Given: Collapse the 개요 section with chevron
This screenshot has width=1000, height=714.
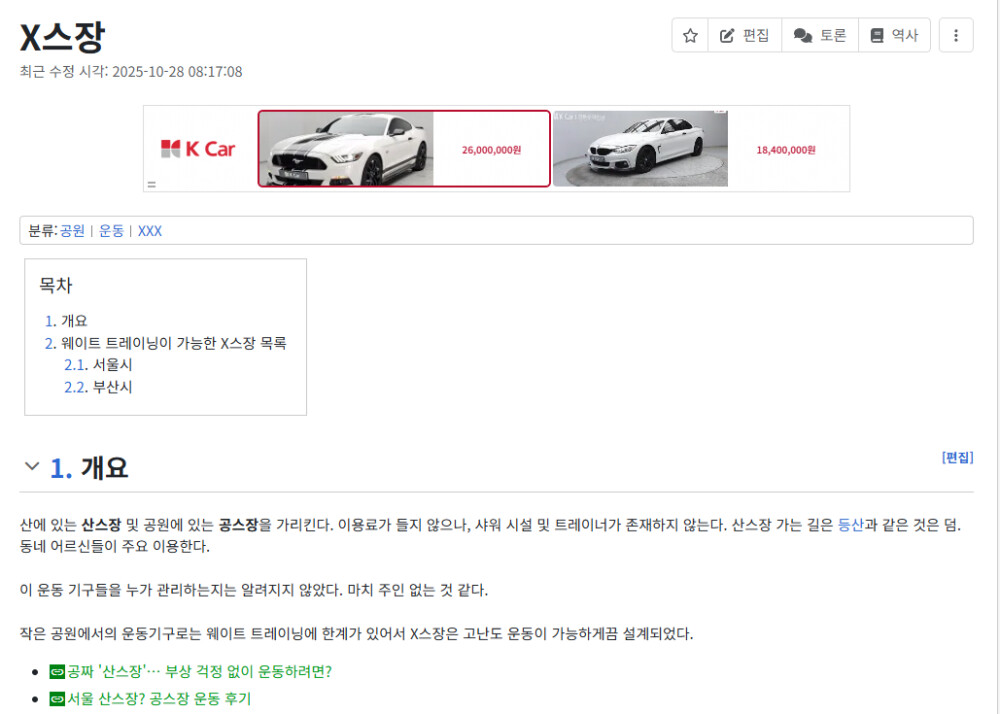Looking at the screenshot, I should coord(32,467).
